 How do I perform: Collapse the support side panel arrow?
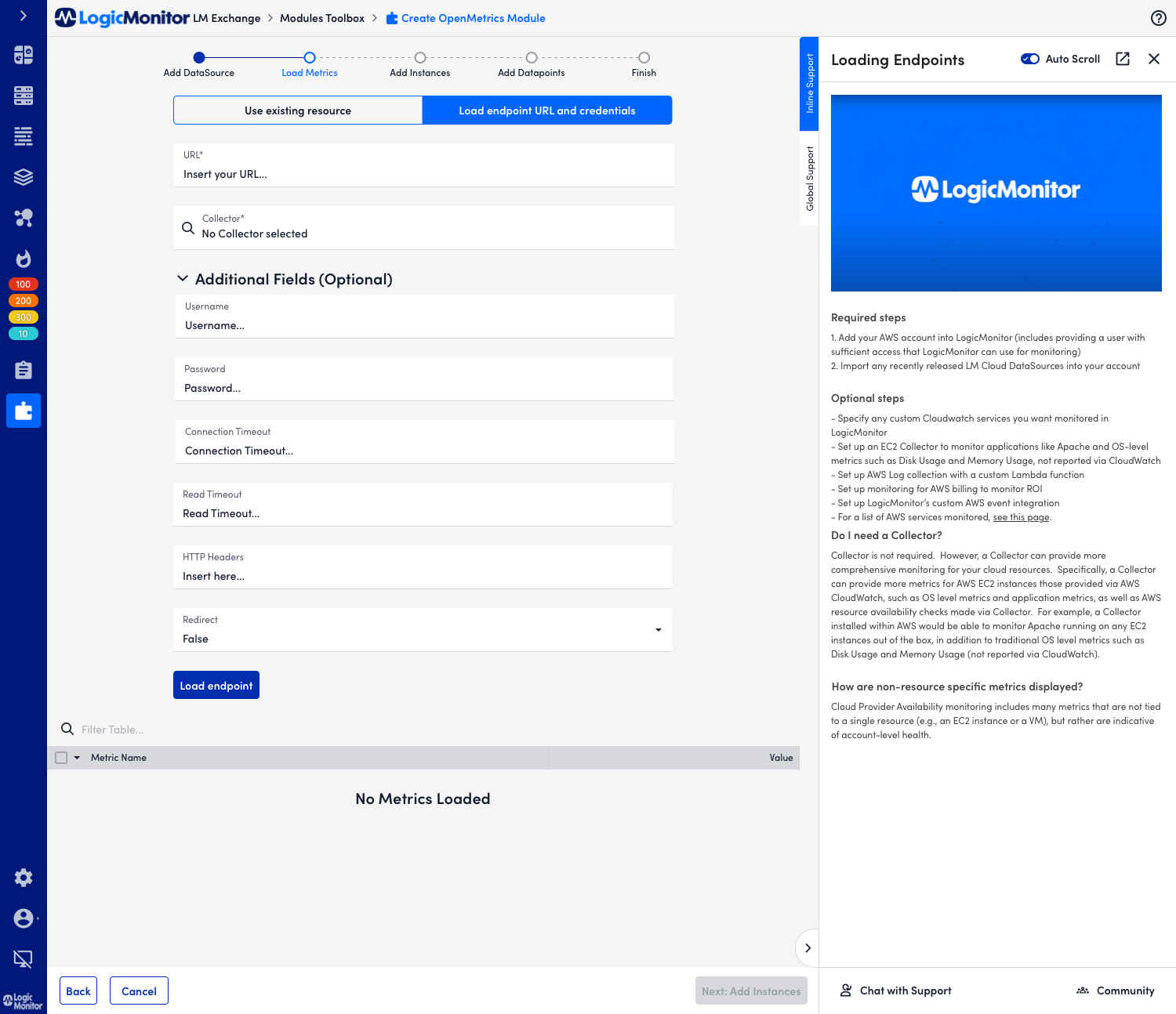(808, 948)
